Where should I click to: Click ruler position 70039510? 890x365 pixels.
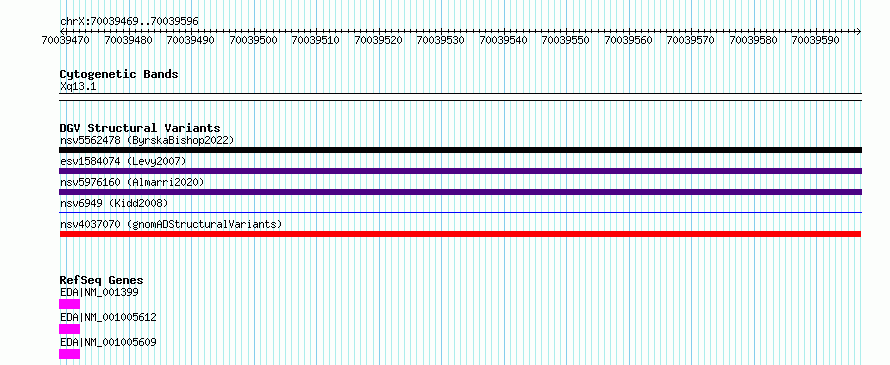(x=316, y=41)
